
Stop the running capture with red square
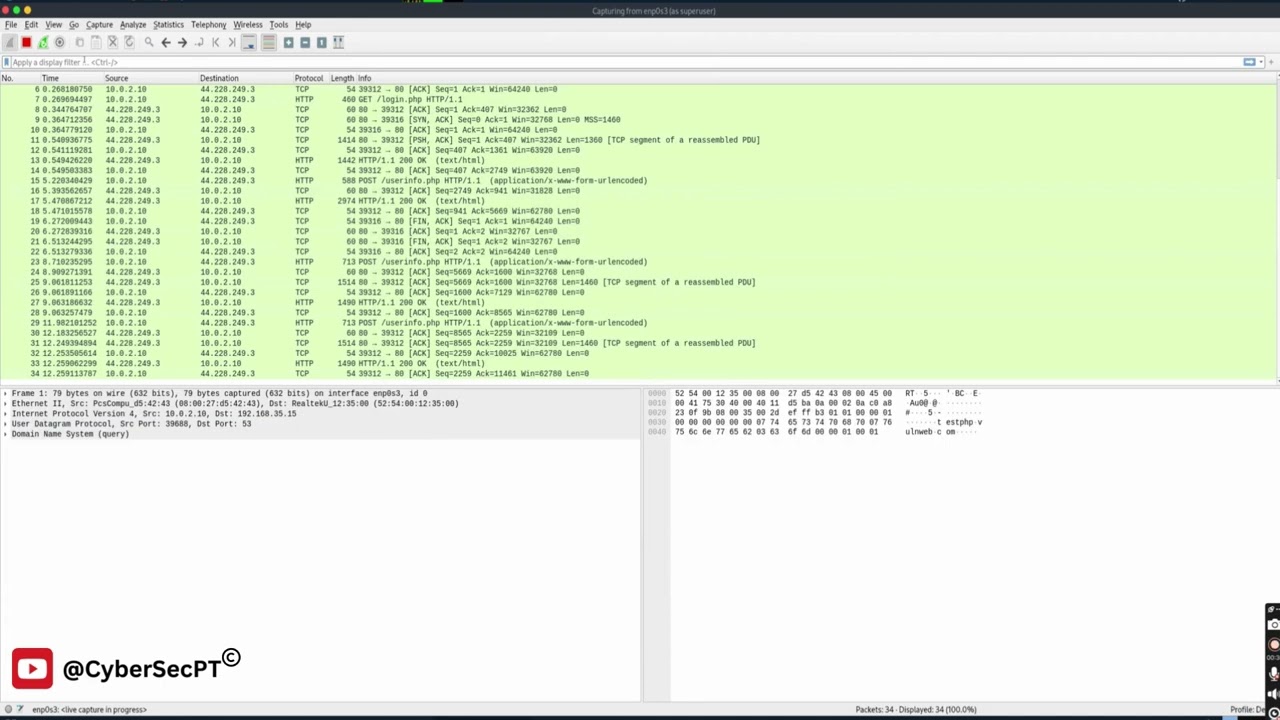click(27, 42)
